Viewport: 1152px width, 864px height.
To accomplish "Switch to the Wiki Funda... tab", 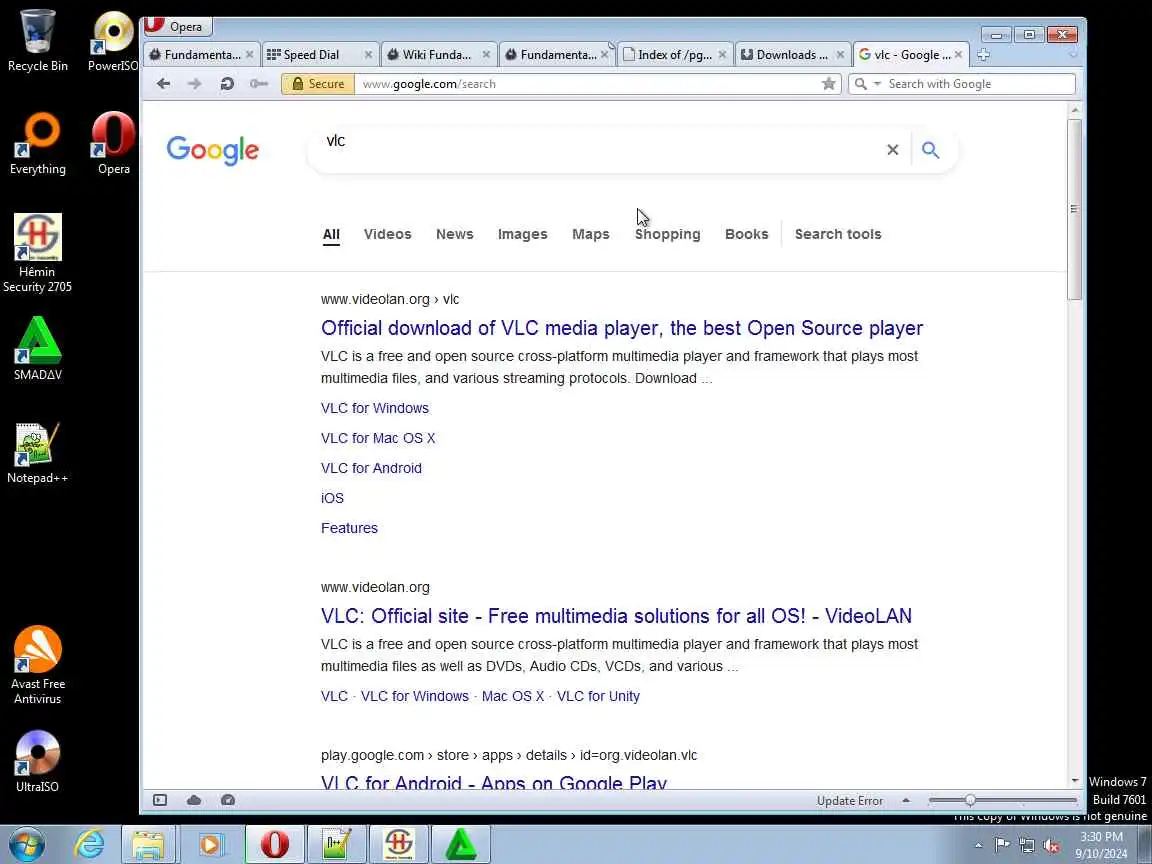I will [438, 55].
